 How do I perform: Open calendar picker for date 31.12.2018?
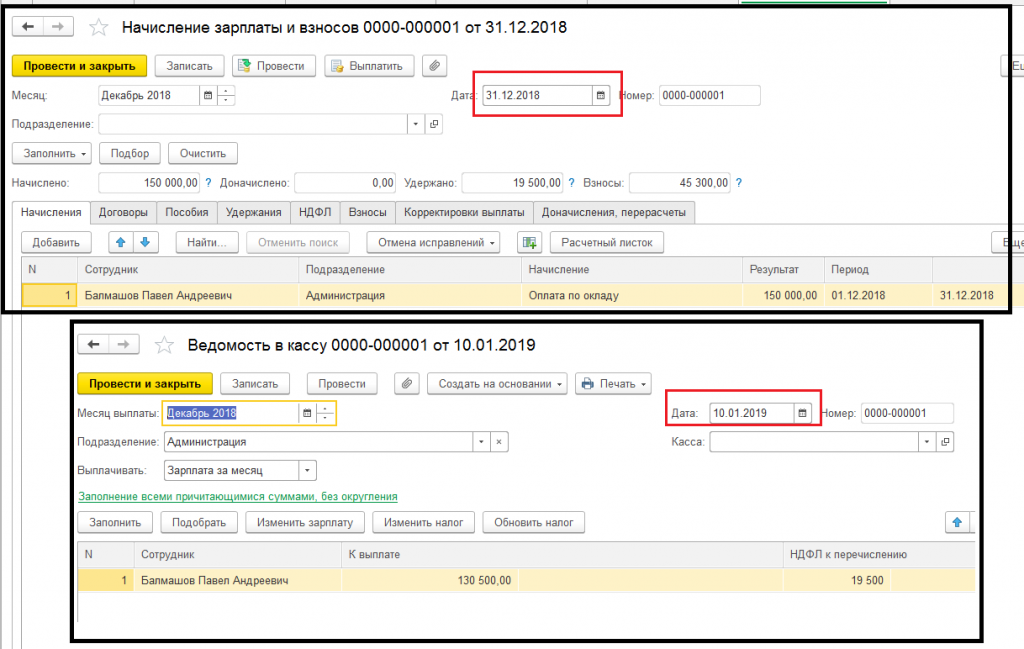[600, 96]
